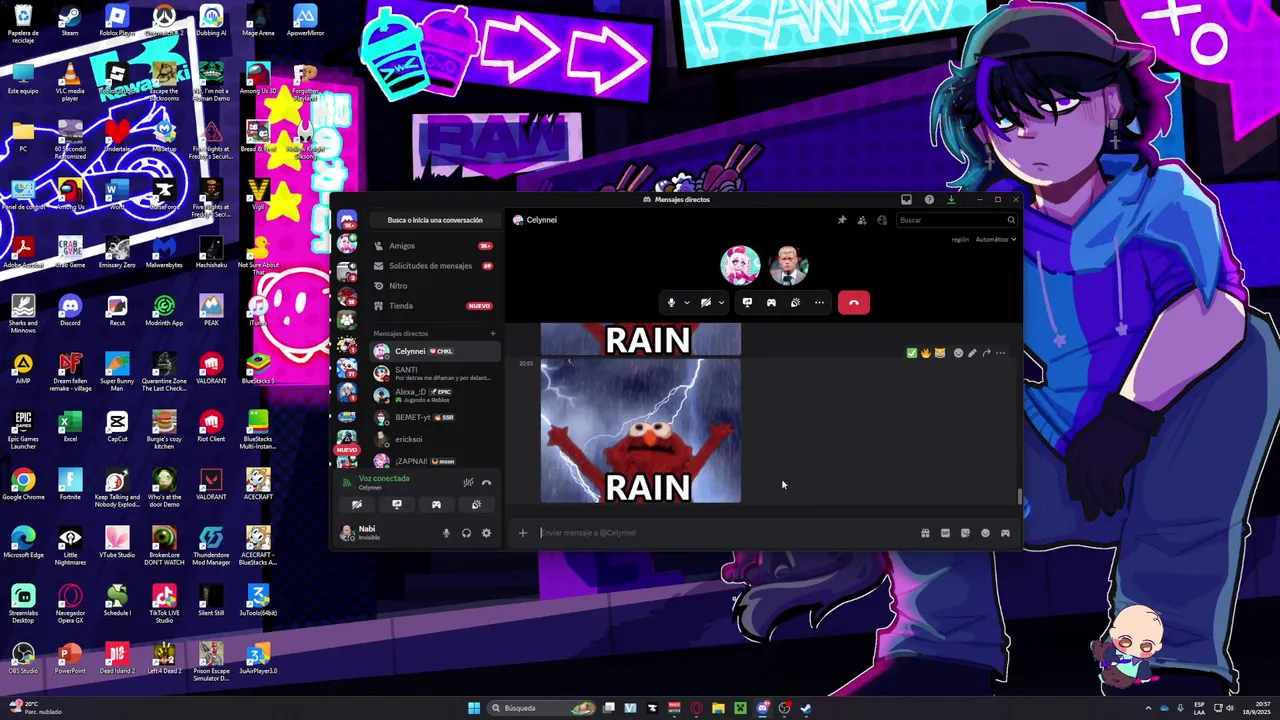Open the ¡ZAPNAI! conversation

434,461
